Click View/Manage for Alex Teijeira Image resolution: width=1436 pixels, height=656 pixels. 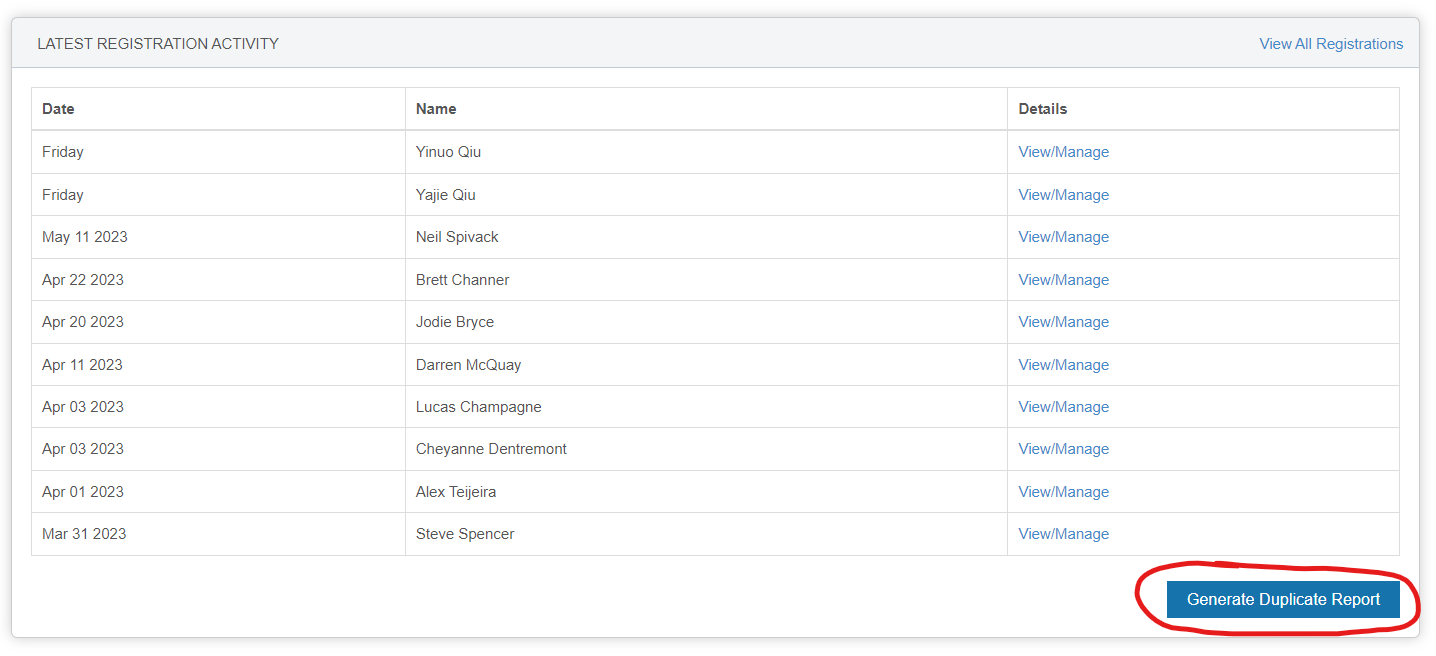coord(1063,491)
